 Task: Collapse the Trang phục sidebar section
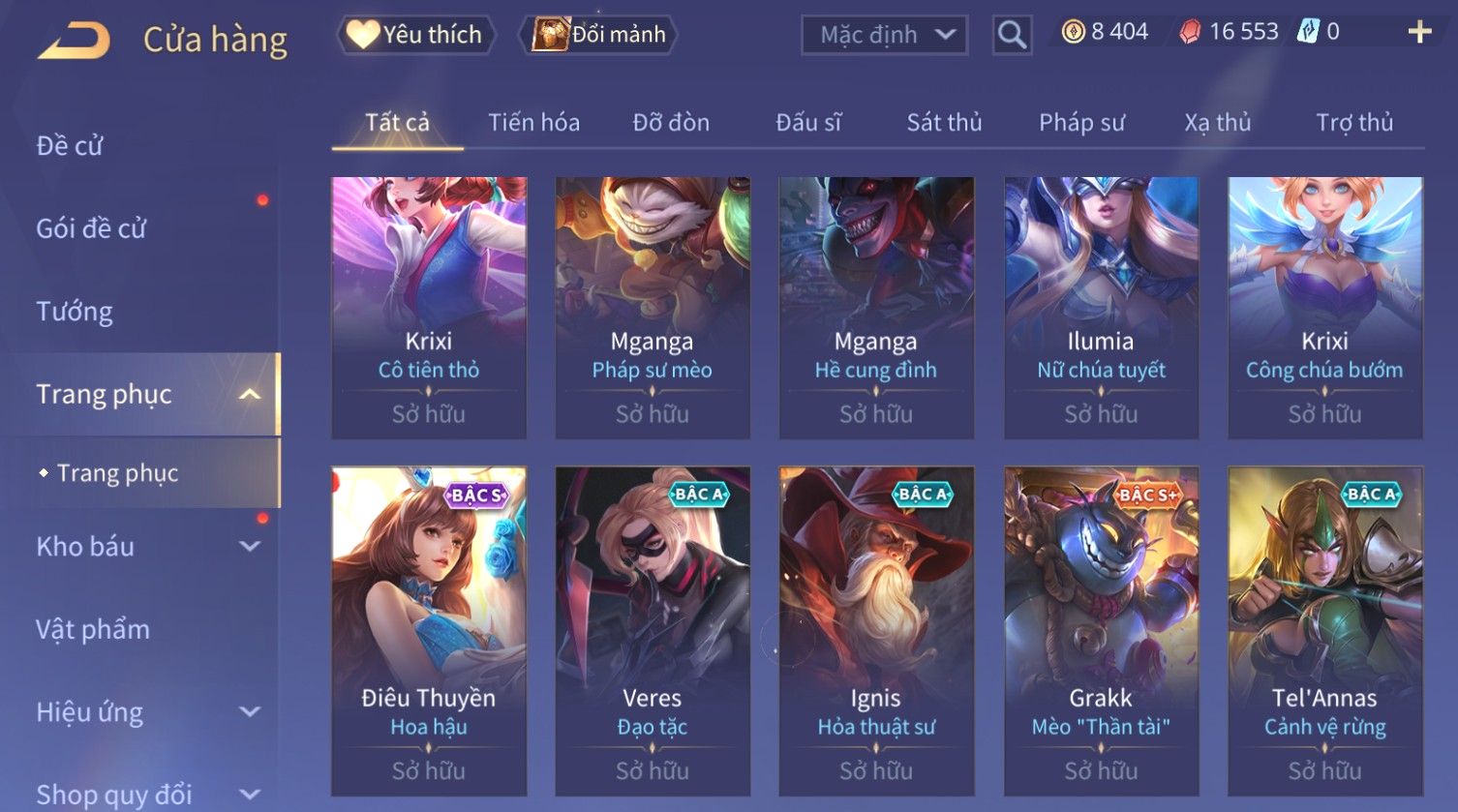tap(250, 394)
